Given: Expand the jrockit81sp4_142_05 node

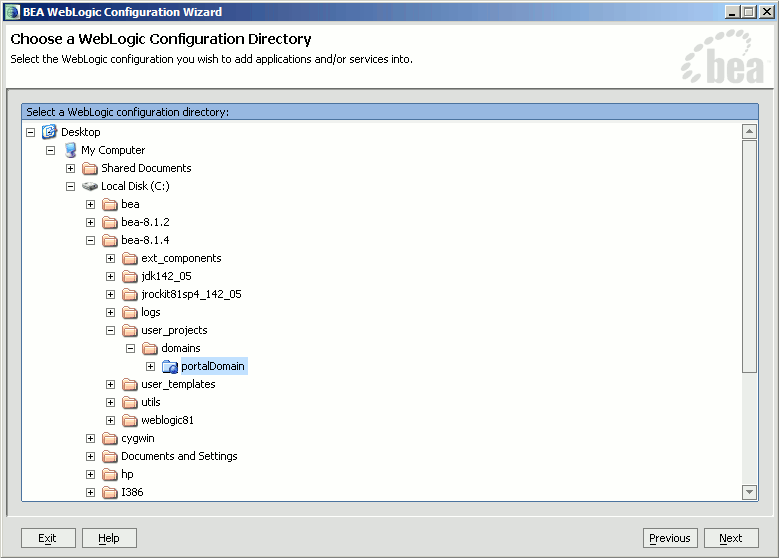Looking at the screenshot, I should coord(110,295).
